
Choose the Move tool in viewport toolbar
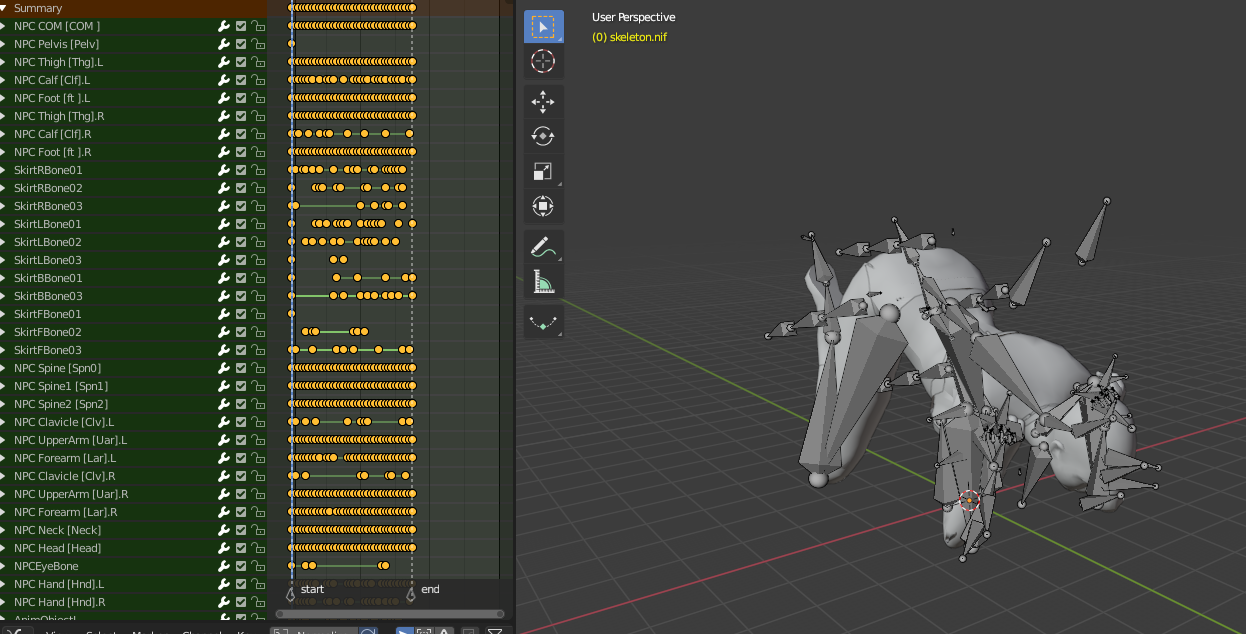pos(543,101)
